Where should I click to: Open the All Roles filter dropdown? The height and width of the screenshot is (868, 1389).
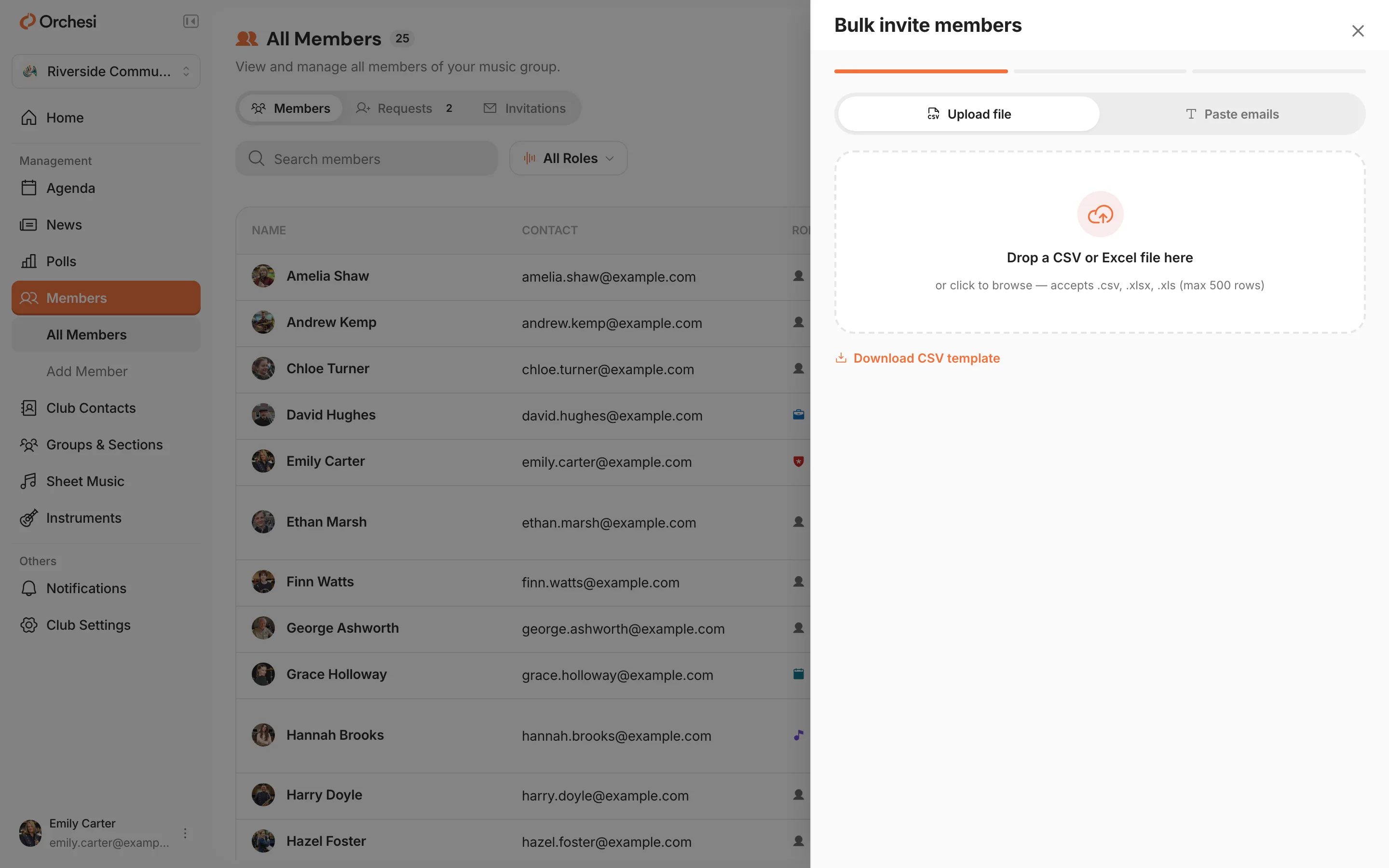click(x=568, y=159)
